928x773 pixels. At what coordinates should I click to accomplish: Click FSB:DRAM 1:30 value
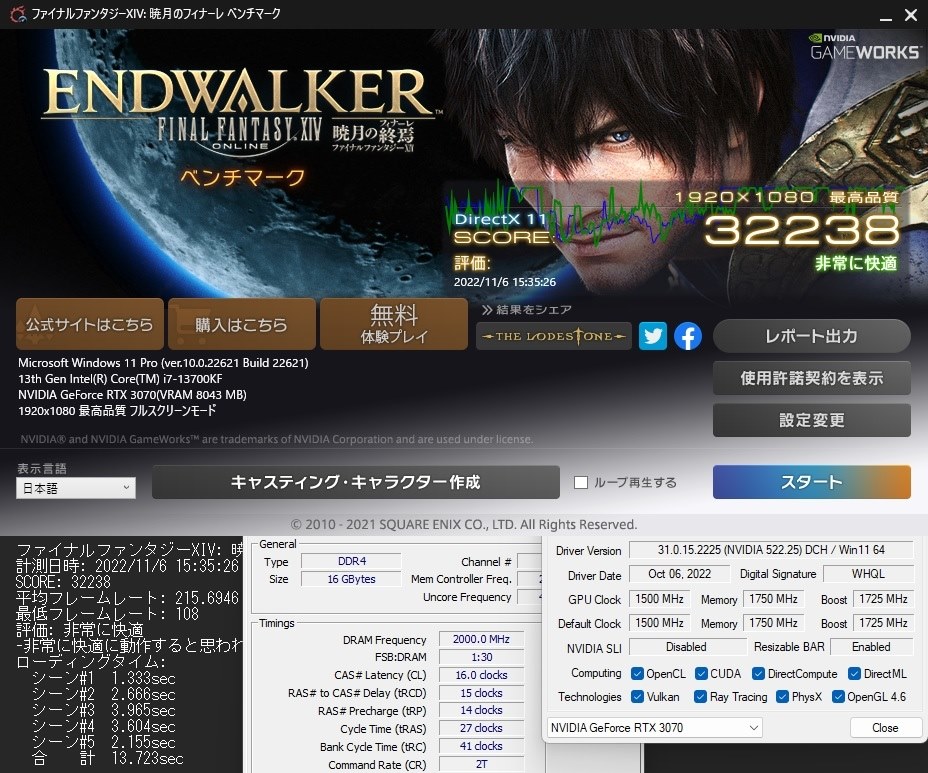click(481, 657)
